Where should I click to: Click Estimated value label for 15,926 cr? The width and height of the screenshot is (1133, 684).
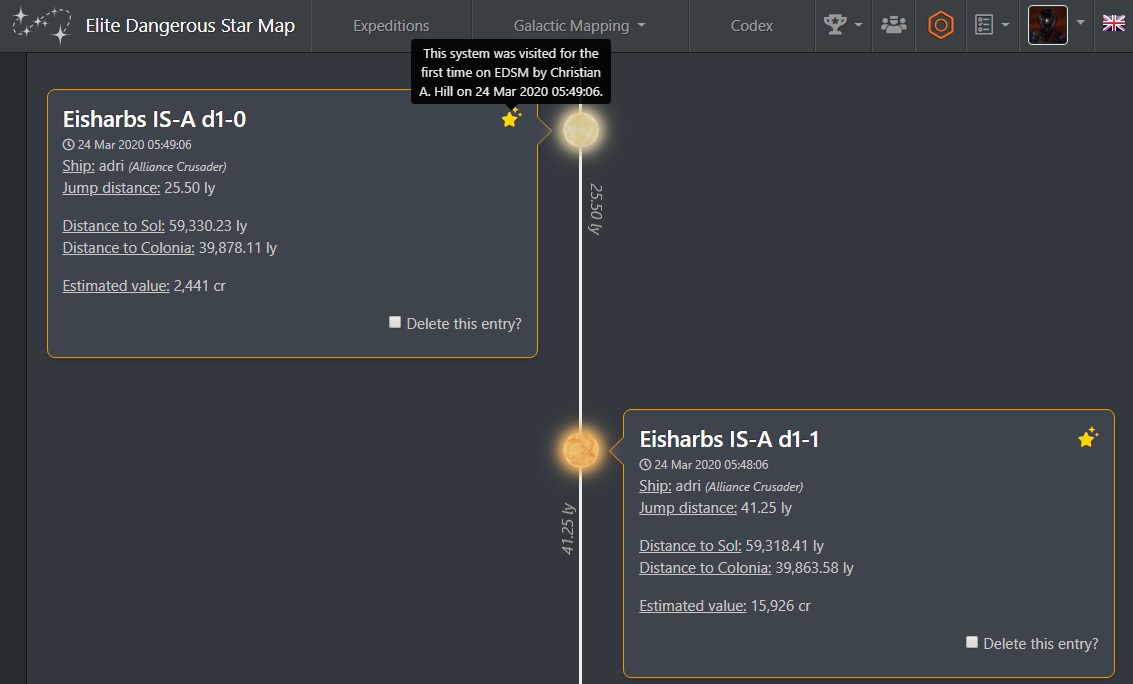(x=693, y=606)
